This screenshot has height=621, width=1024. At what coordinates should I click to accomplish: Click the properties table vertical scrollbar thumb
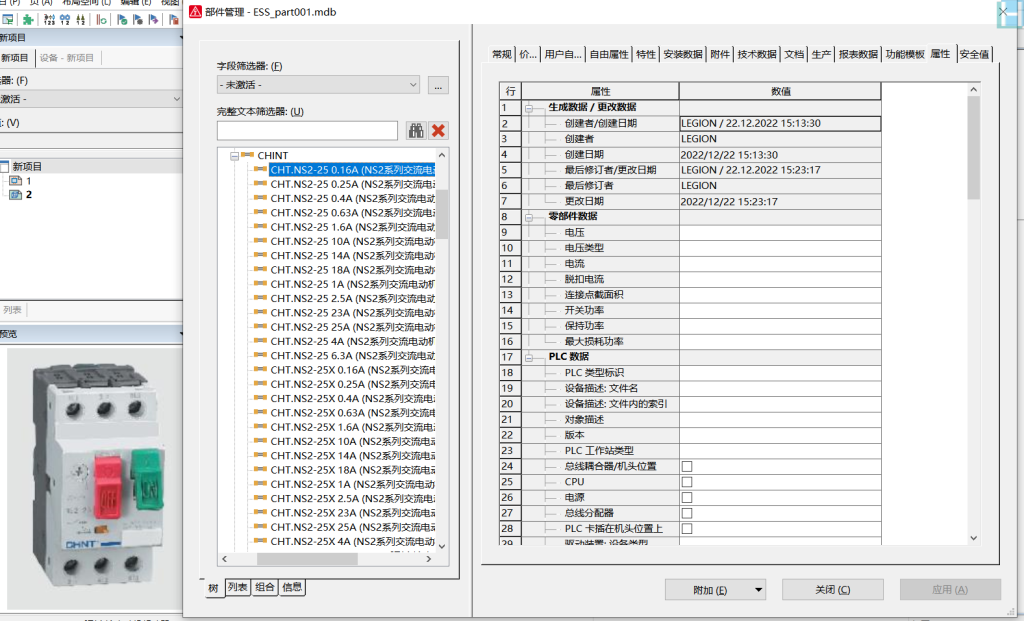point(974,148)
